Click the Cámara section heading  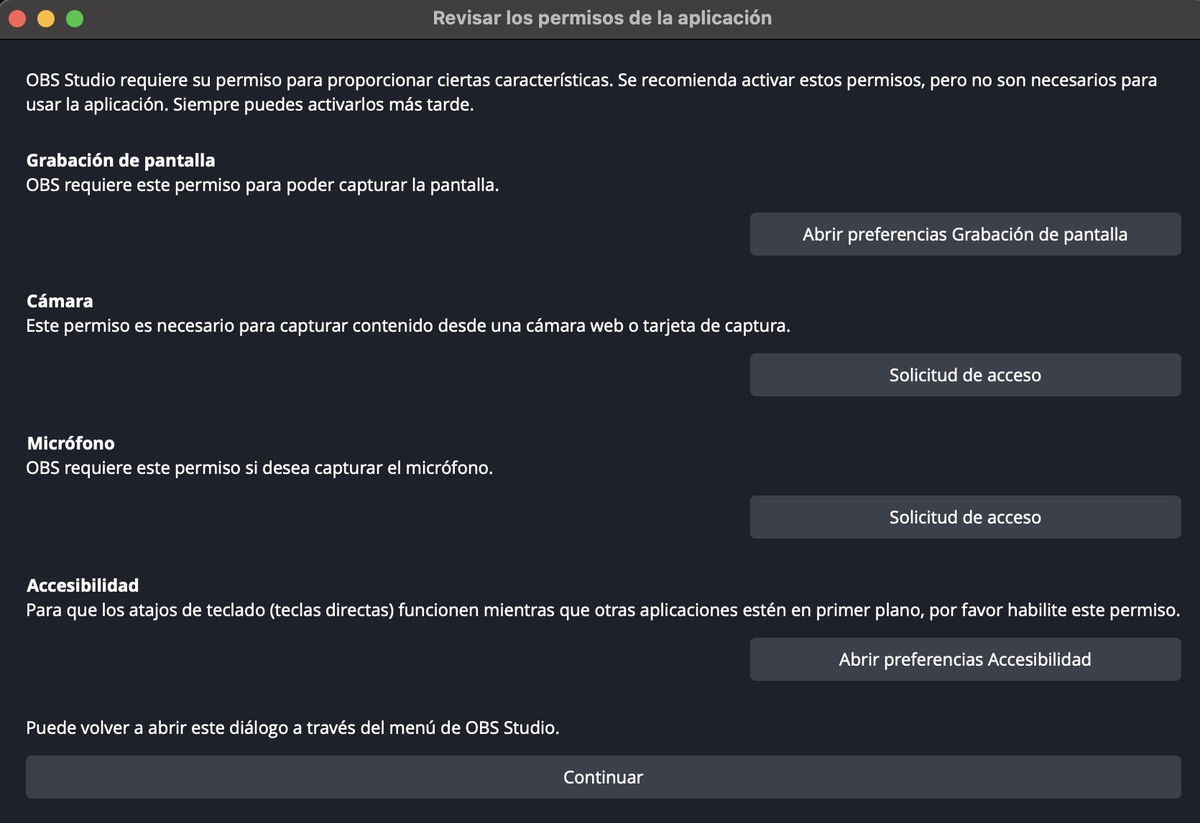[x=60, y=301]
